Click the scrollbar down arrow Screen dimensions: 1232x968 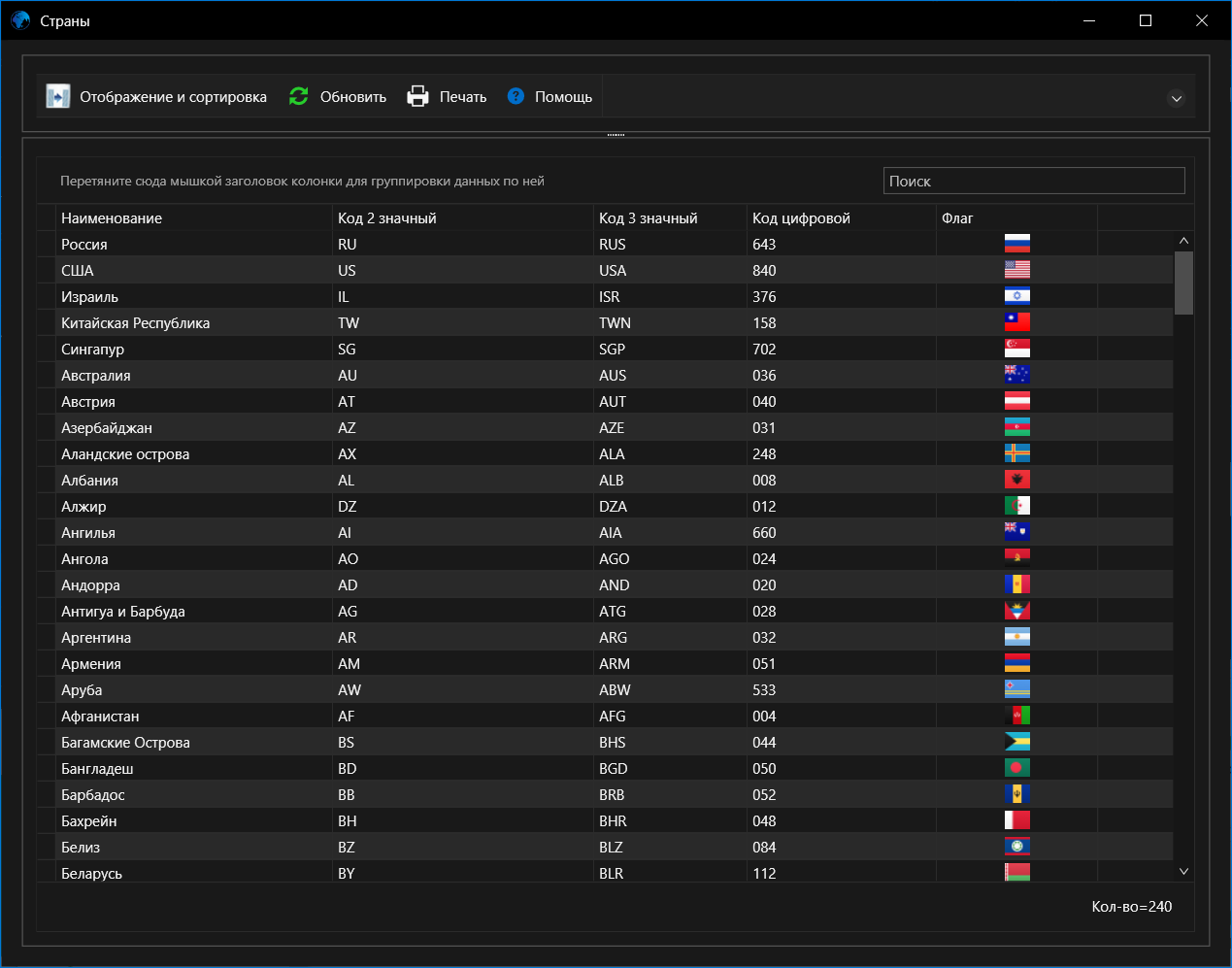(1183, 872)
